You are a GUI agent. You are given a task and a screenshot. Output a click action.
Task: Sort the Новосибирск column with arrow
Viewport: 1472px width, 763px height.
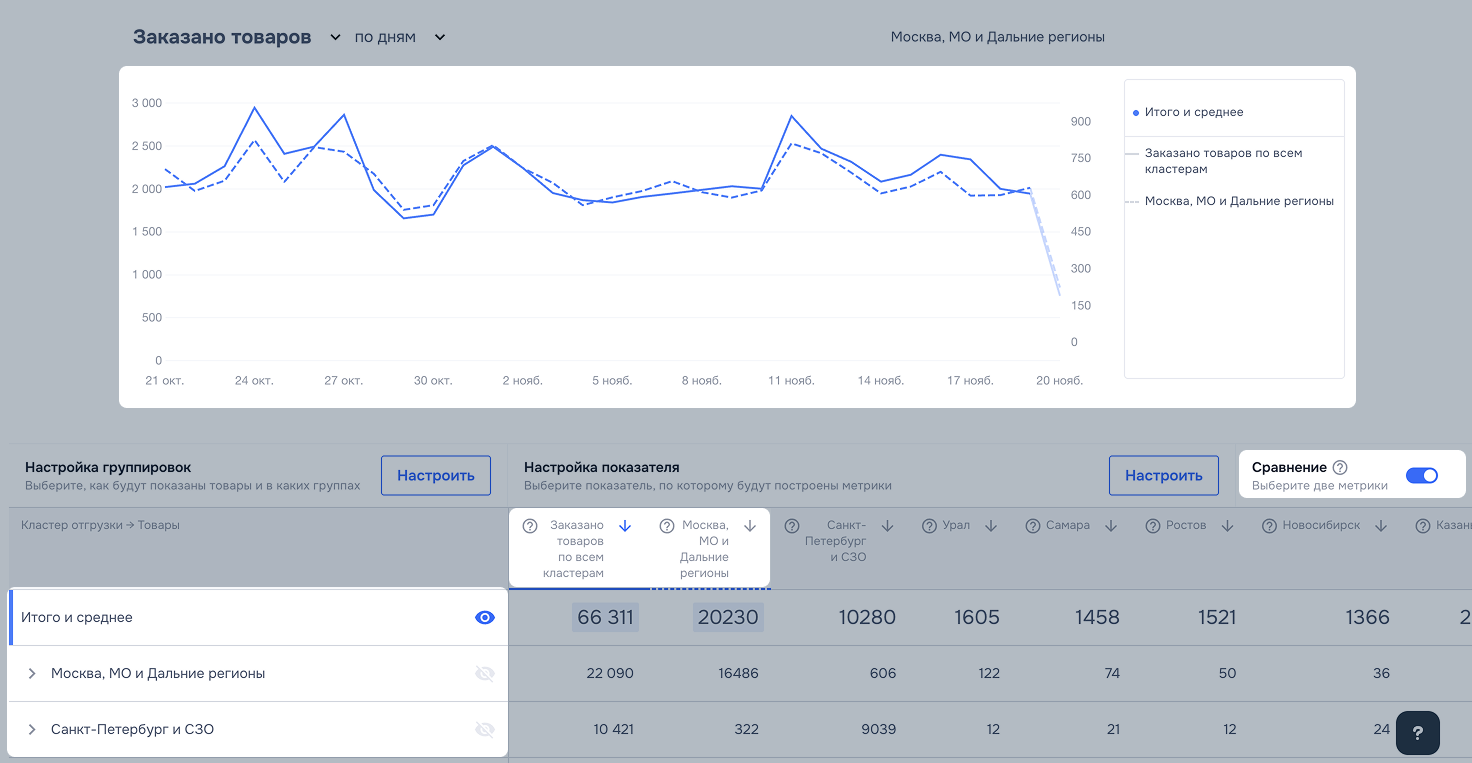(1381, 526)
